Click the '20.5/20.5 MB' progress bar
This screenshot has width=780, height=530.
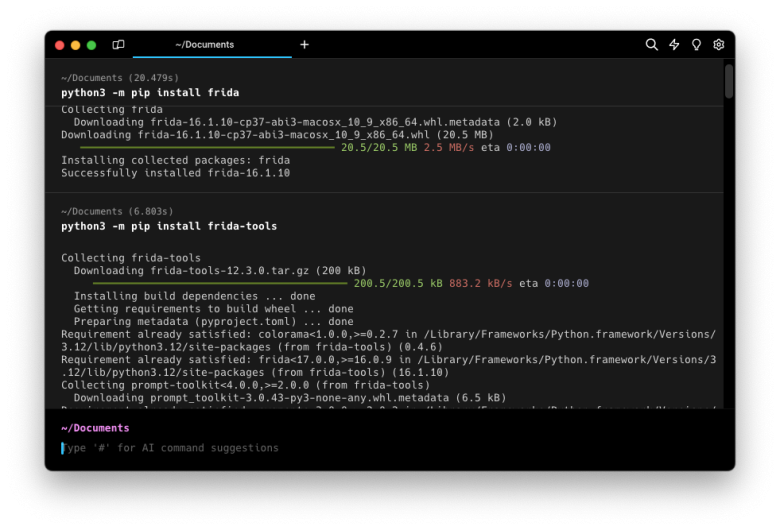tap(207, 147)
